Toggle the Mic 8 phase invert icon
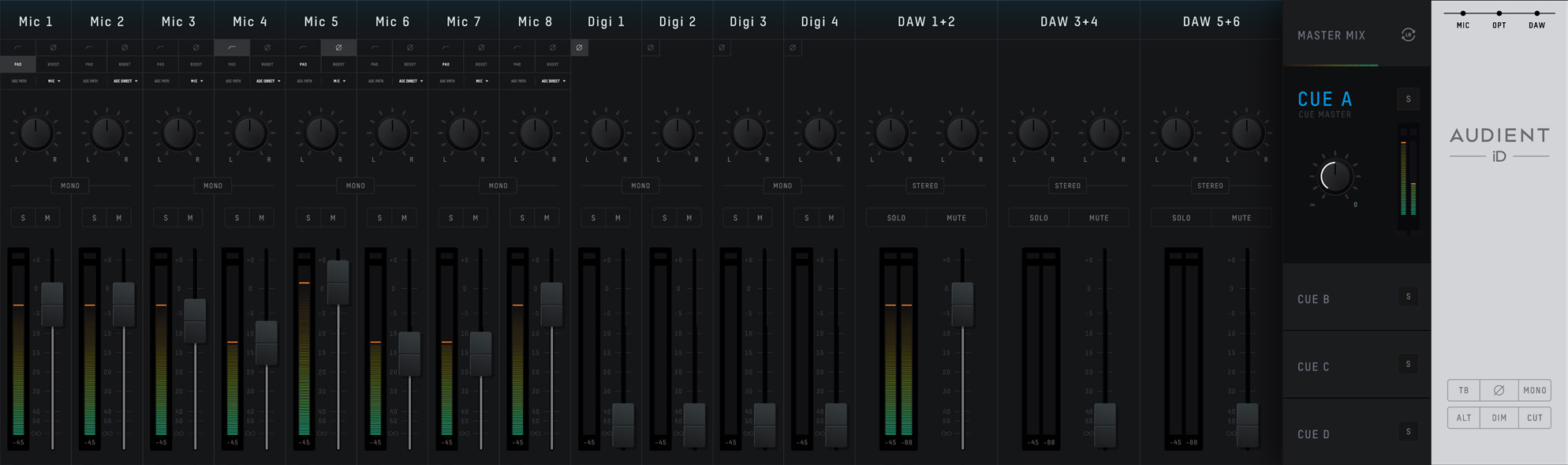The height and width of the screenshot is (465, 1568). tap(553, 48)
